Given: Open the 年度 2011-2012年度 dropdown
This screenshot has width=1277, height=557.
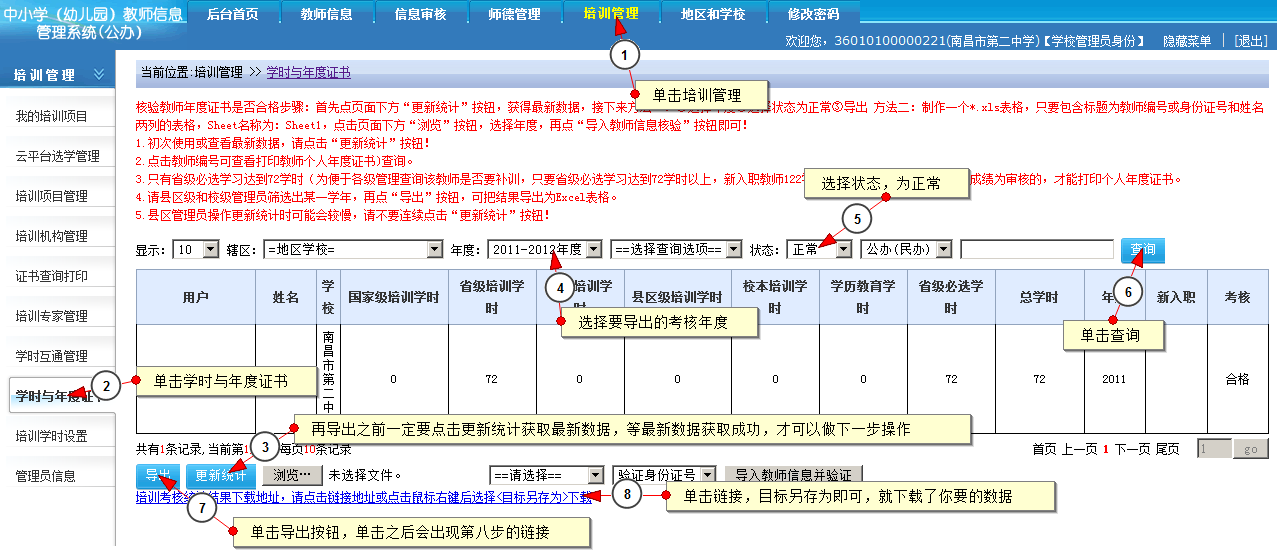Looking at the screenshot, I should click(545, 249).
